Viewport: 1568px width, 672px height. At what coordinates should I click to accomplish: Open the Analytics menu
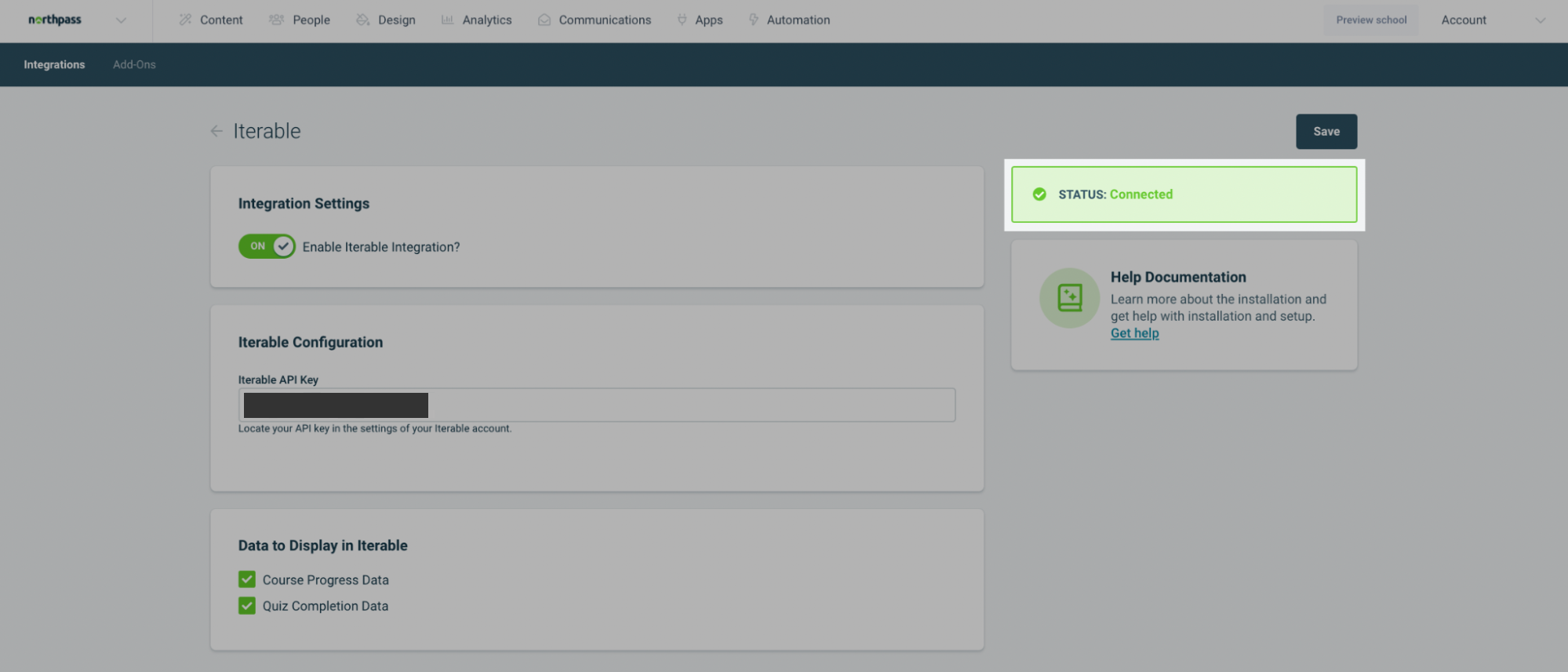click(x=487, y=20)
